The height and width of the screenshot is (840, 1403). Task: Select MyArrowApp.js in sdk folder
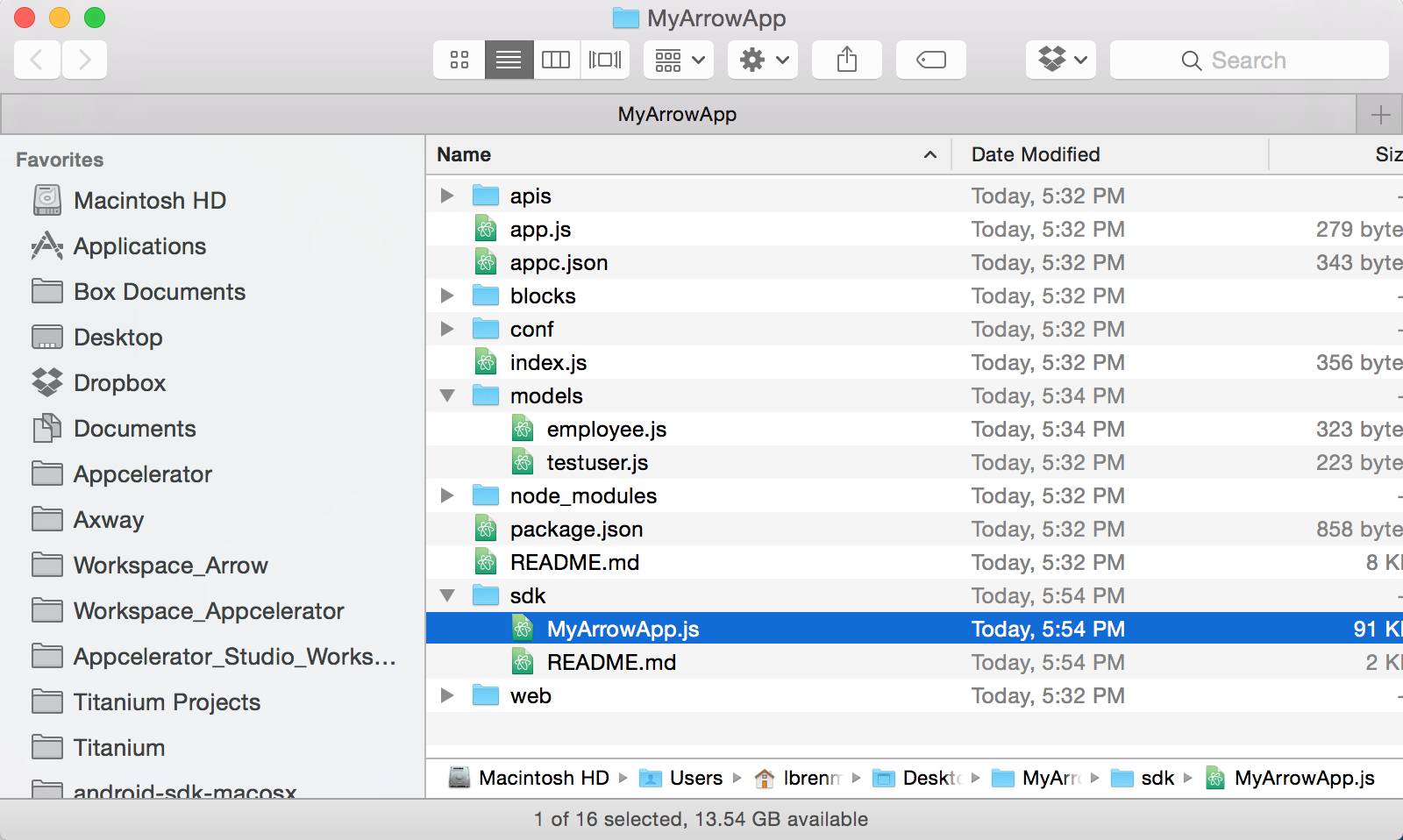(x=915, y=629)
